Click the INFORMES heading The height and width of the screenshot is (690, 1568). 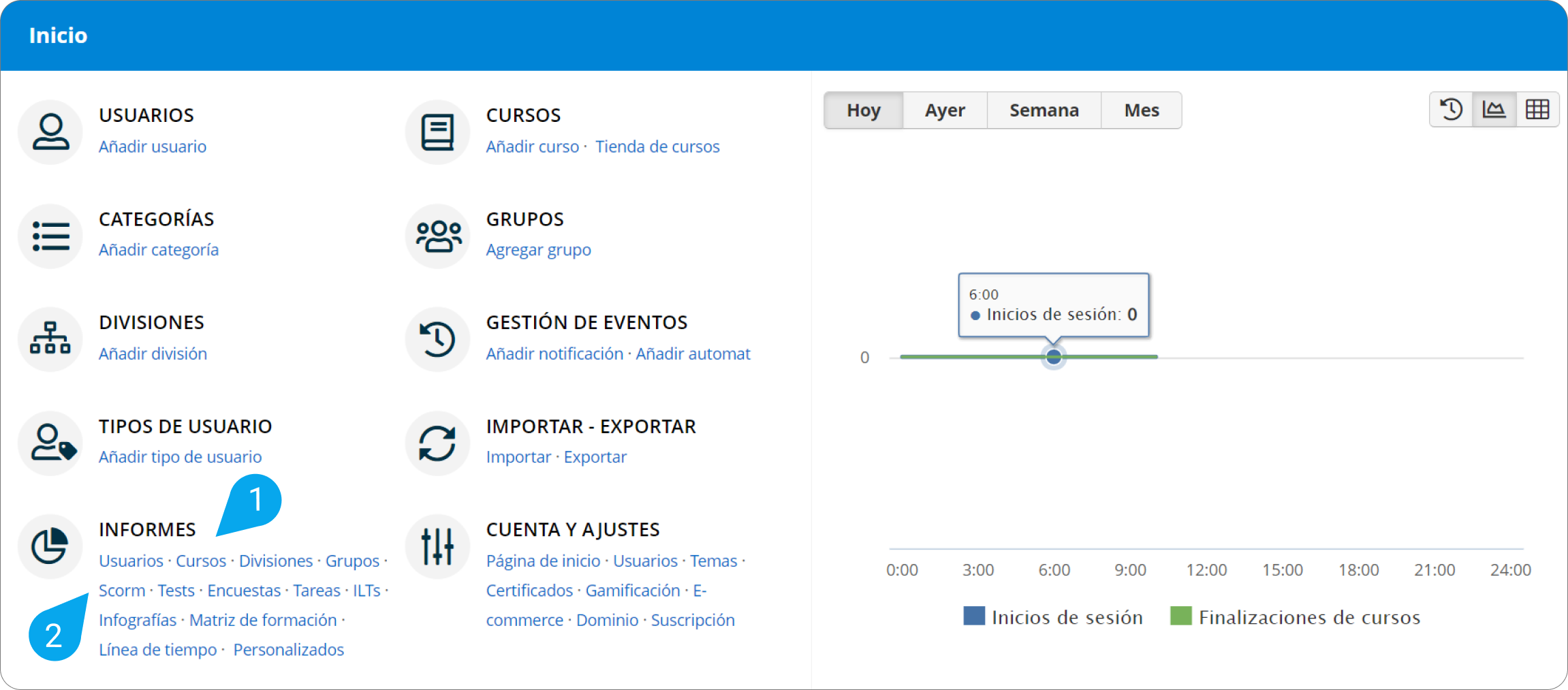click(x=147, y=529)
